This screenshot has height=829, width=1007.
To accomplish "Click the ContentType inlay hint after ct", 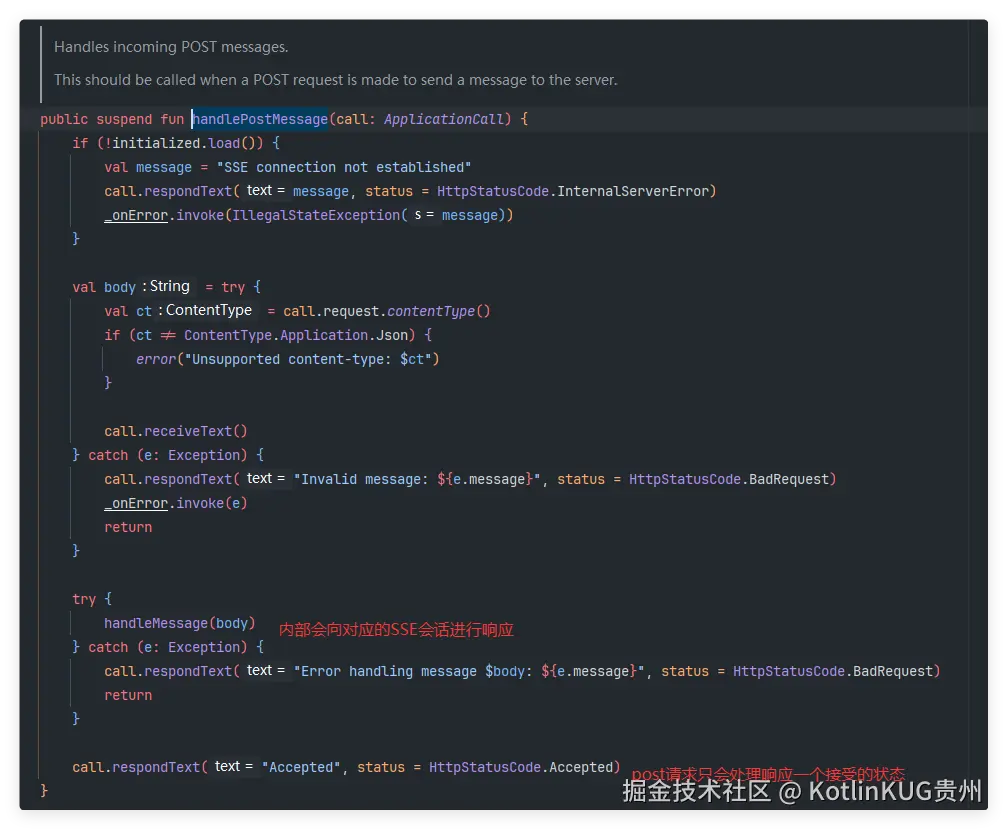I will point(208,311).
